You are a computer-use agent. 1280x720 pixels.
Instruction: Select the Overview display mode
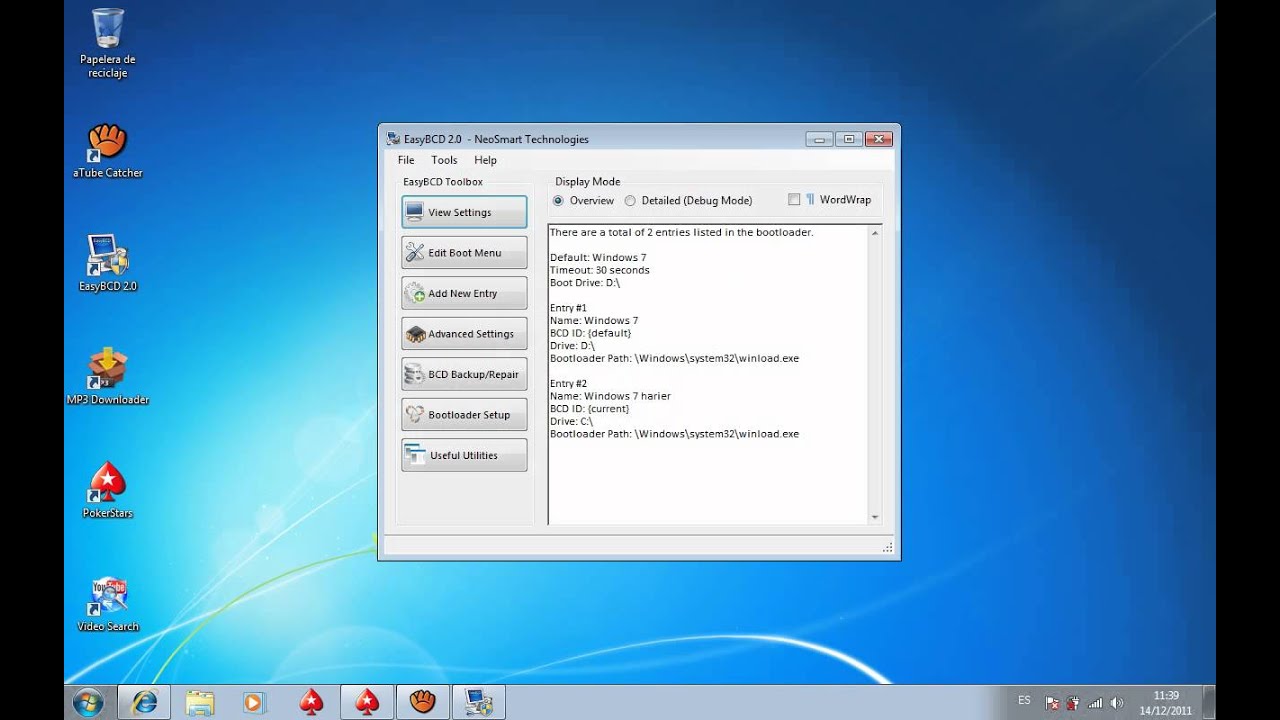pyautogui.click(x=584, y=200)
